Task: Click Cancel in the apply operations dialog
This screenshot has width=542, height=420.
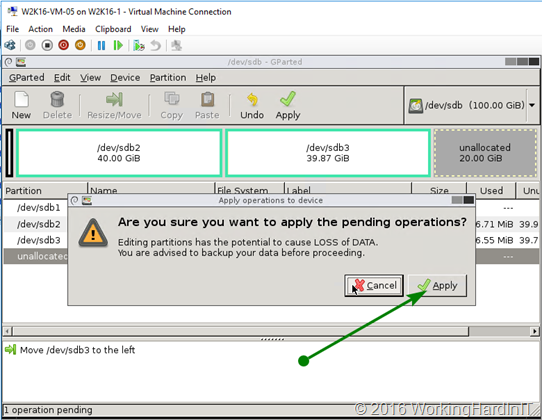Action: (x=374, y=286)
